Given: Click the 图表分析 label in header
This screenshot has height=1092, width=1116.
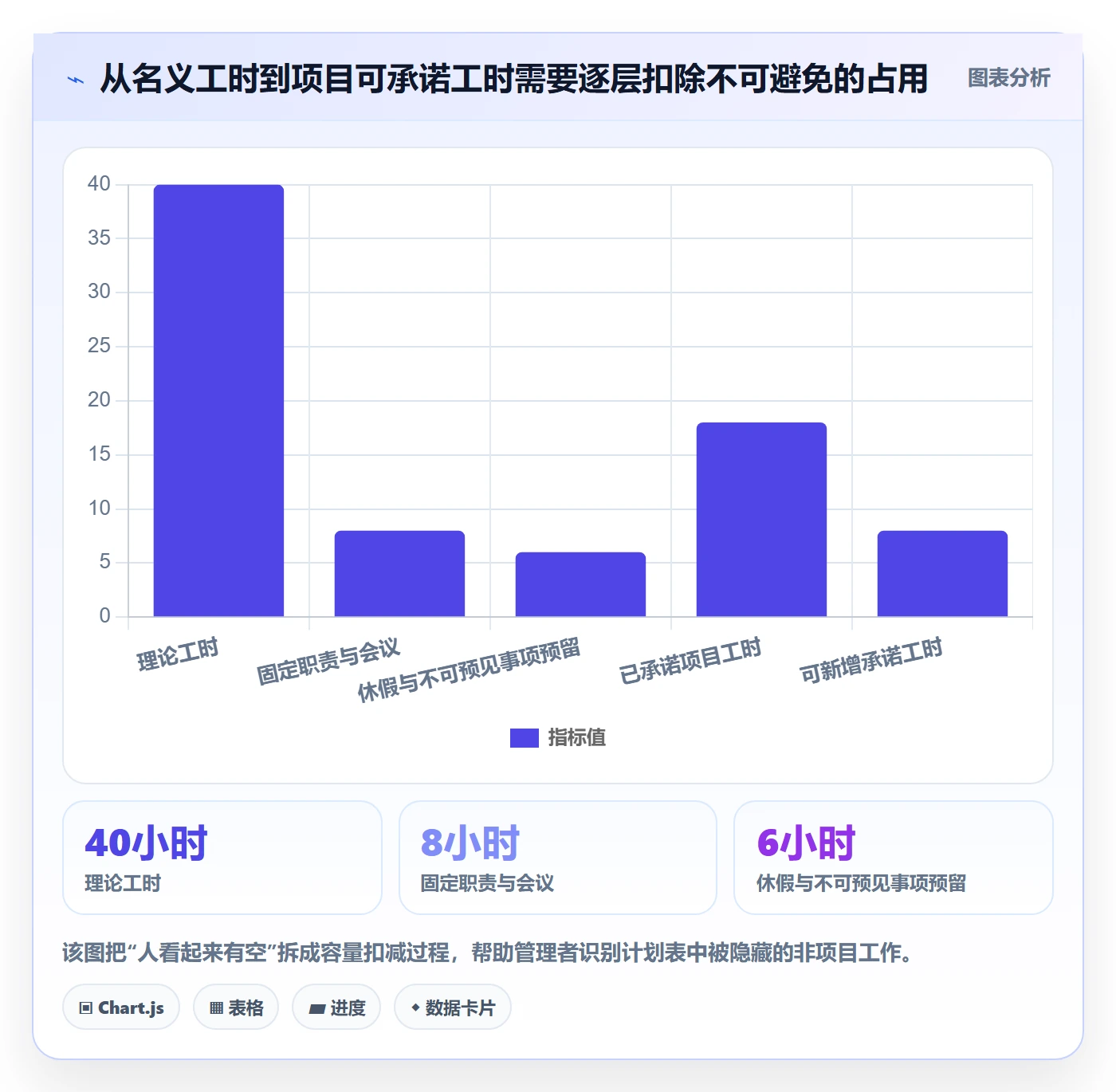Looking at the screenshot, I should (x=1008, y=78).
